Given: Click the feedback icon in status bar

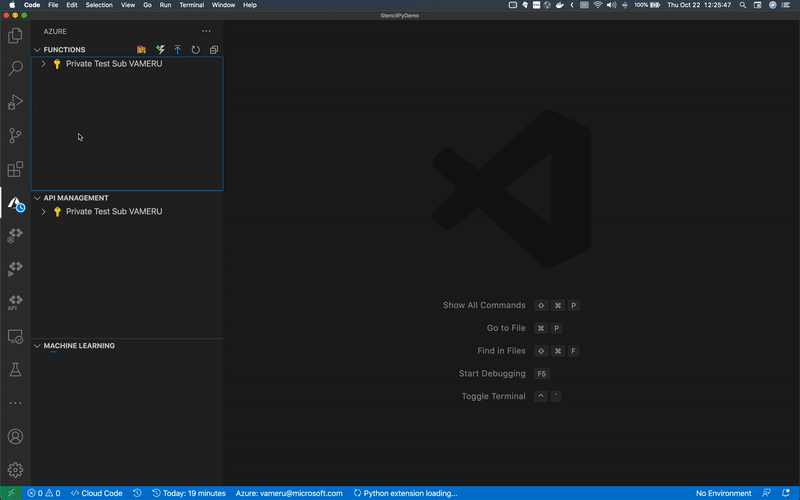Looking at the screenshot, I should (x=766, y=493).
